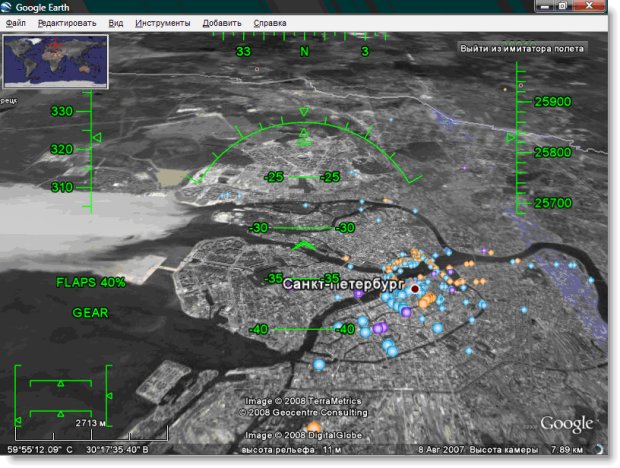Click the orange placemark near DigitalGlobe copyright
620x468 pixels.
(314, 427)
